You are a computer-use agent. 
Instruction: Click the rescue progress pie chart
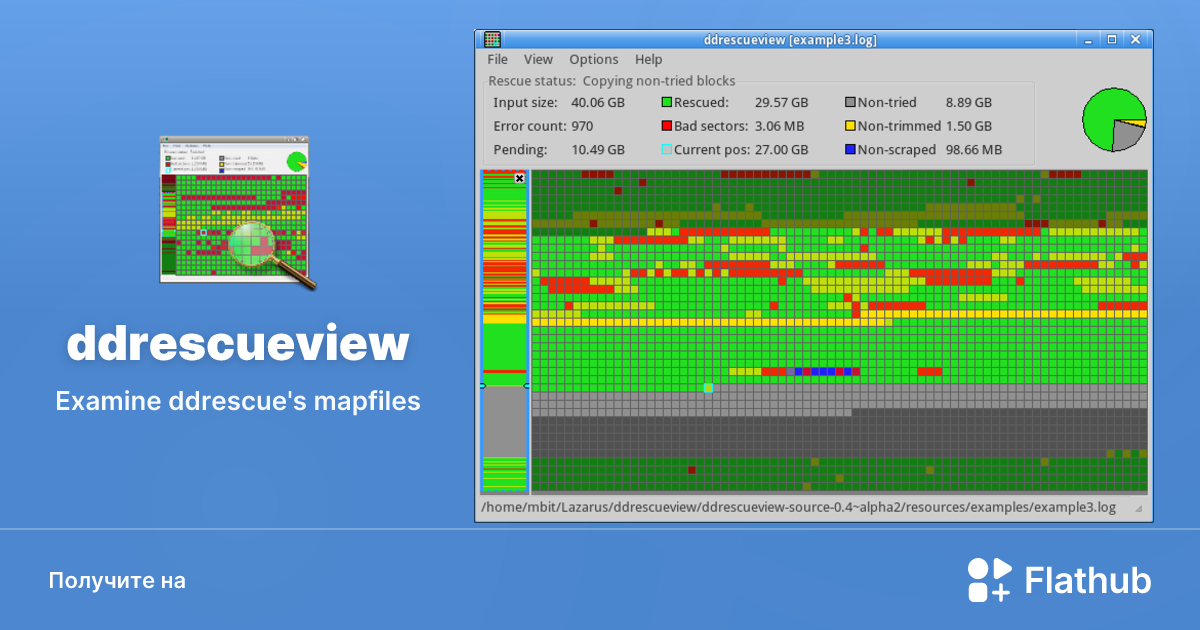pyautogui.click(x=1113, y=119)
